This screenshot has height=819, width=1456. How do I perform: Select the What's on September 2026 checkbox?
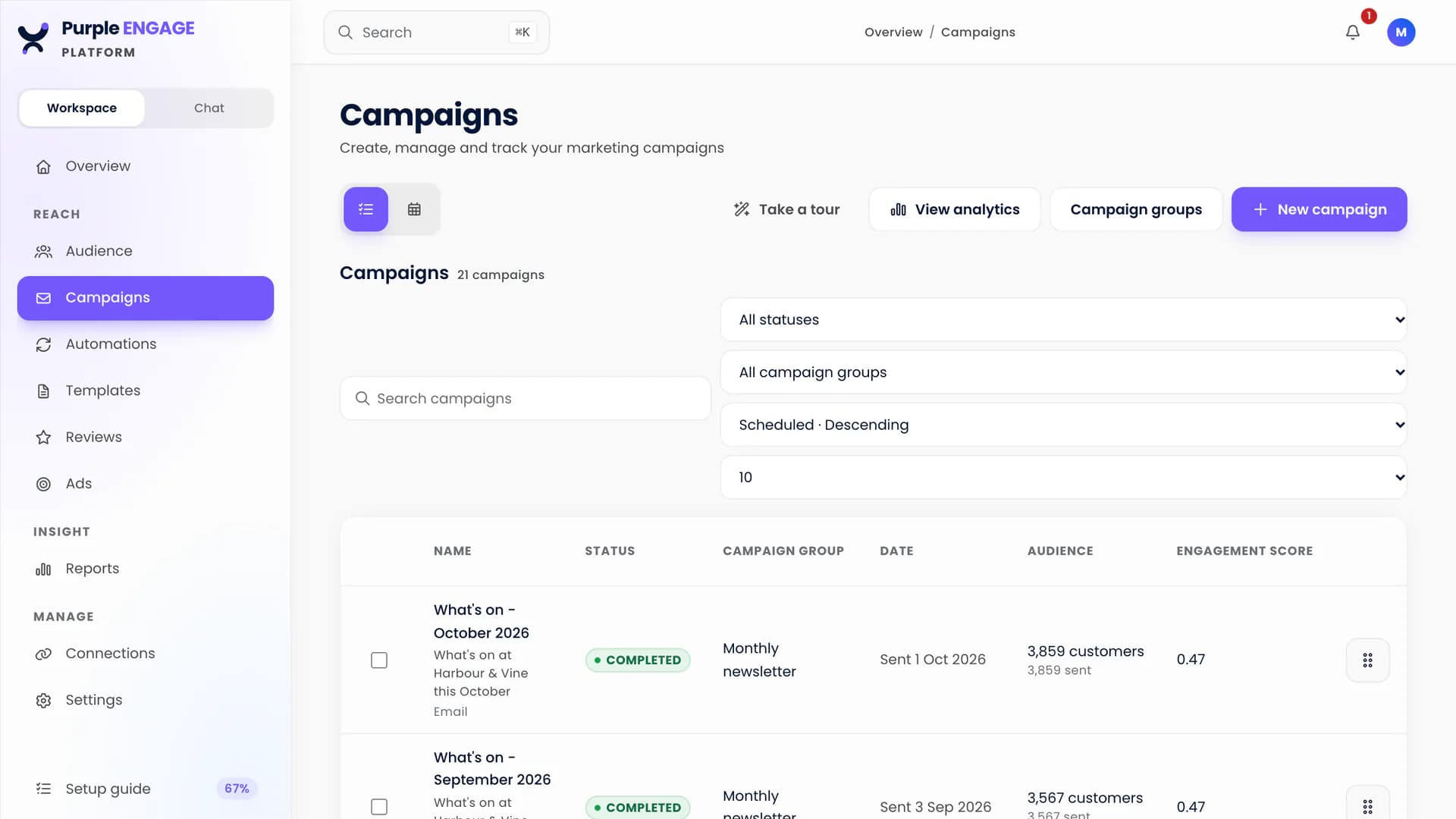tap(379, 807)
